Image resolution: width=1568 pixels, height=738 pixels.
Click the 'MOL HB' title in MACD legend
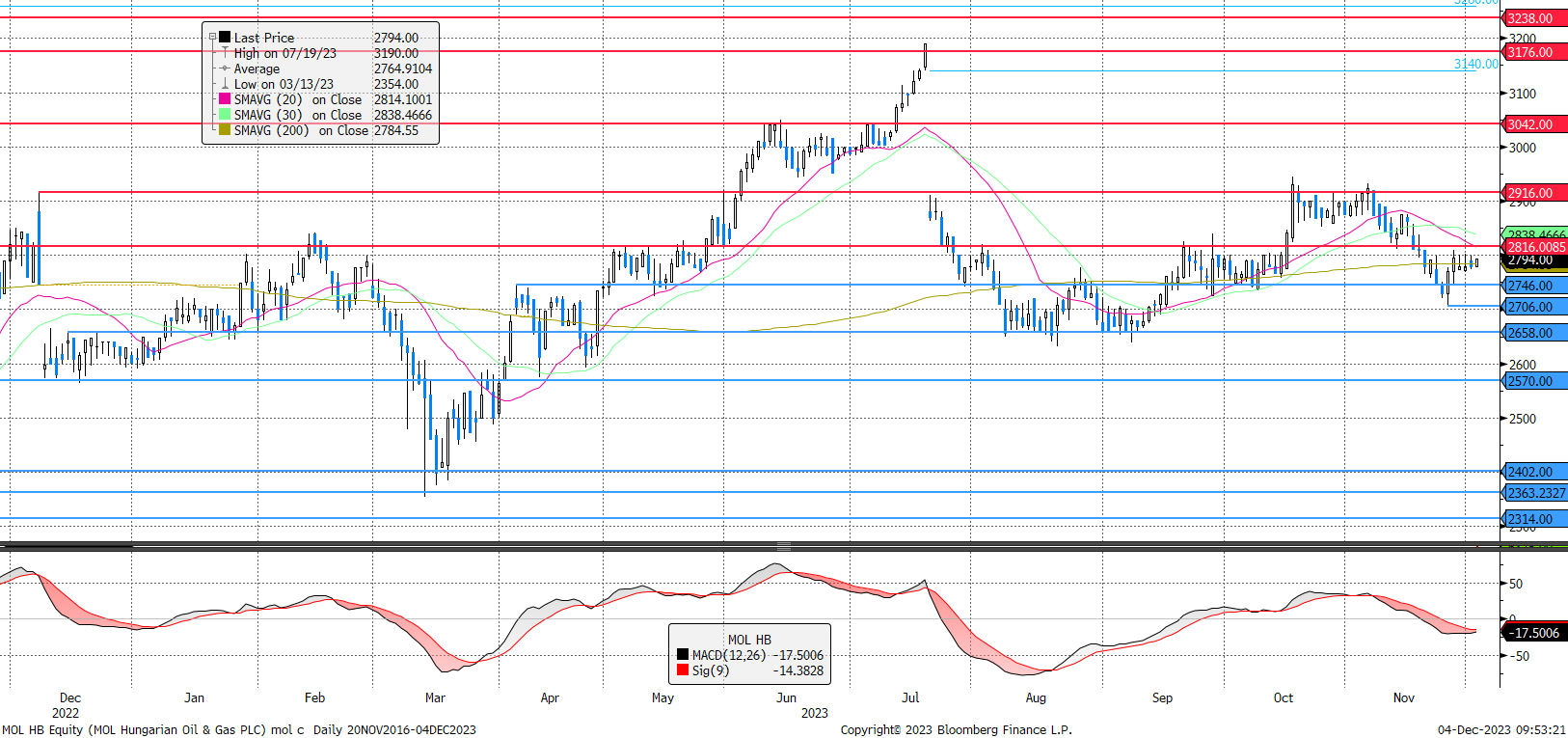coord(749,640)
